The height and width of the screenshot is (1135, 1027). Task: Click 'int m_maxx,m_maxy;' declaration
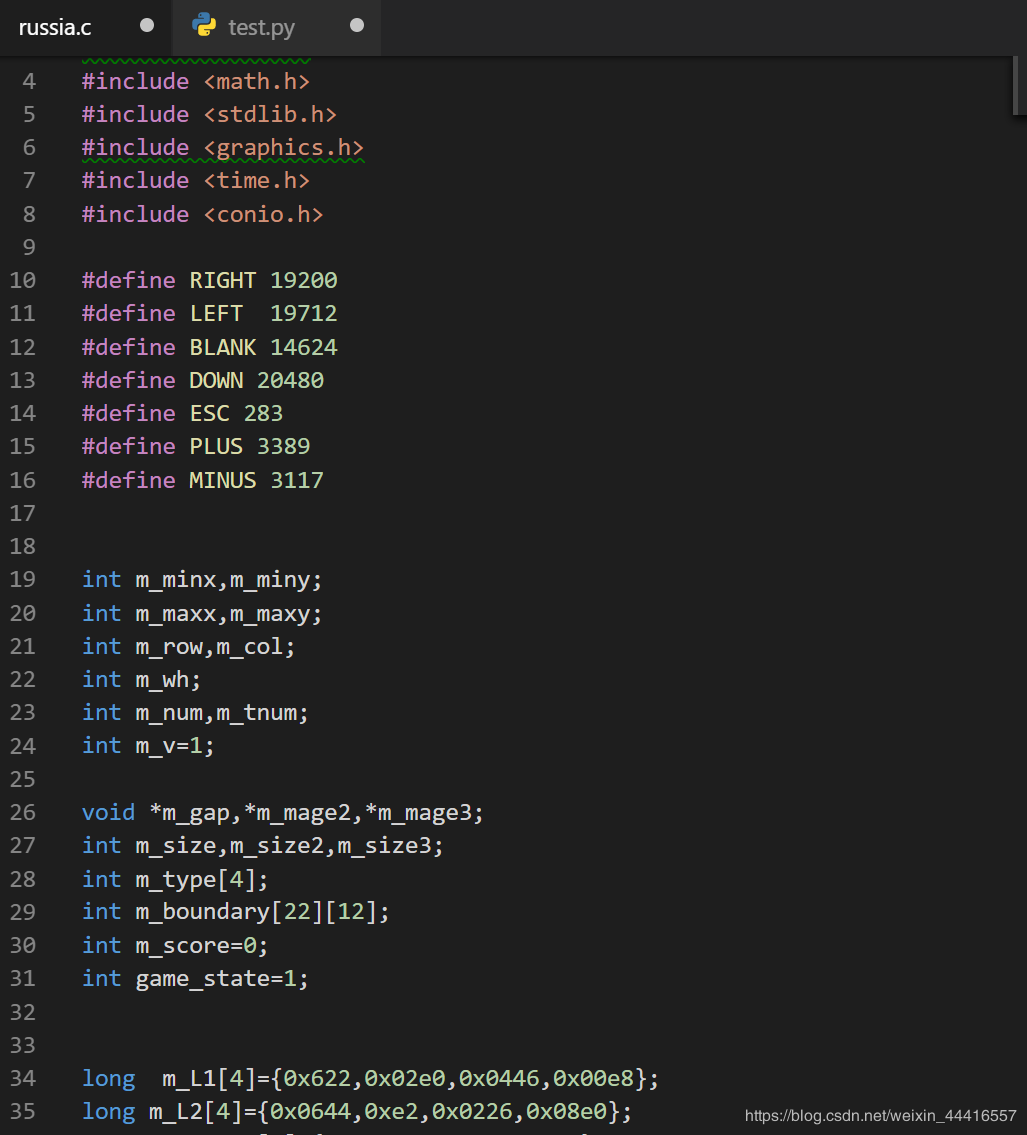click(202, 613)
